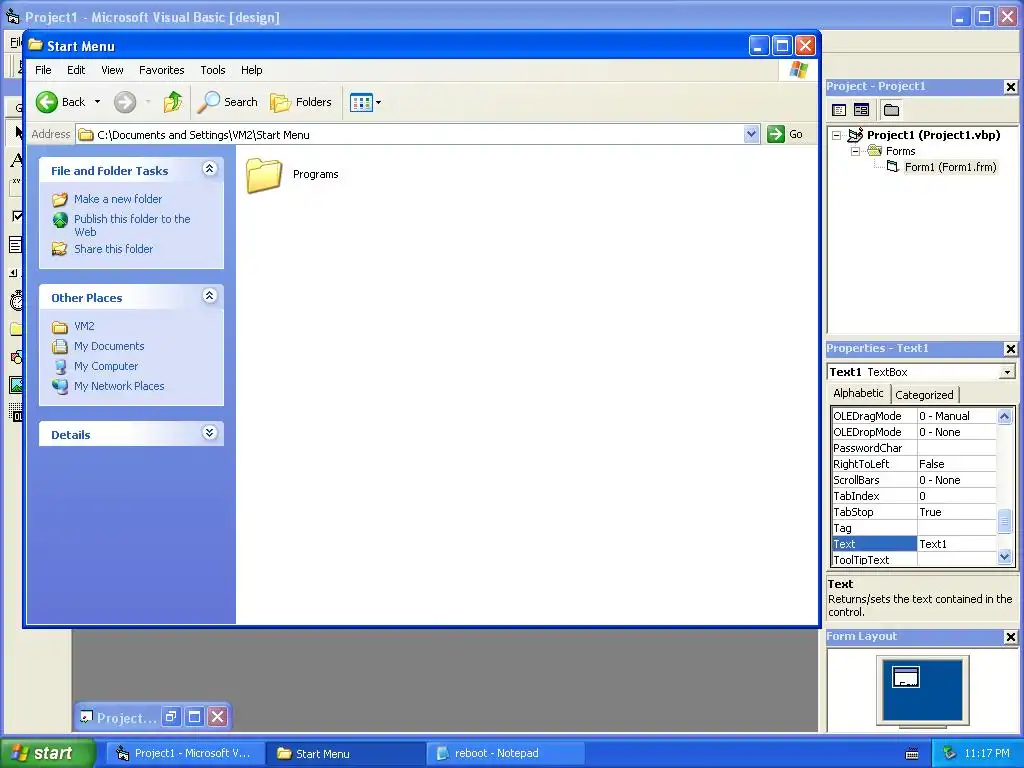Click Make a new folder
This screenshot has height=768, width=1024.
118,199
